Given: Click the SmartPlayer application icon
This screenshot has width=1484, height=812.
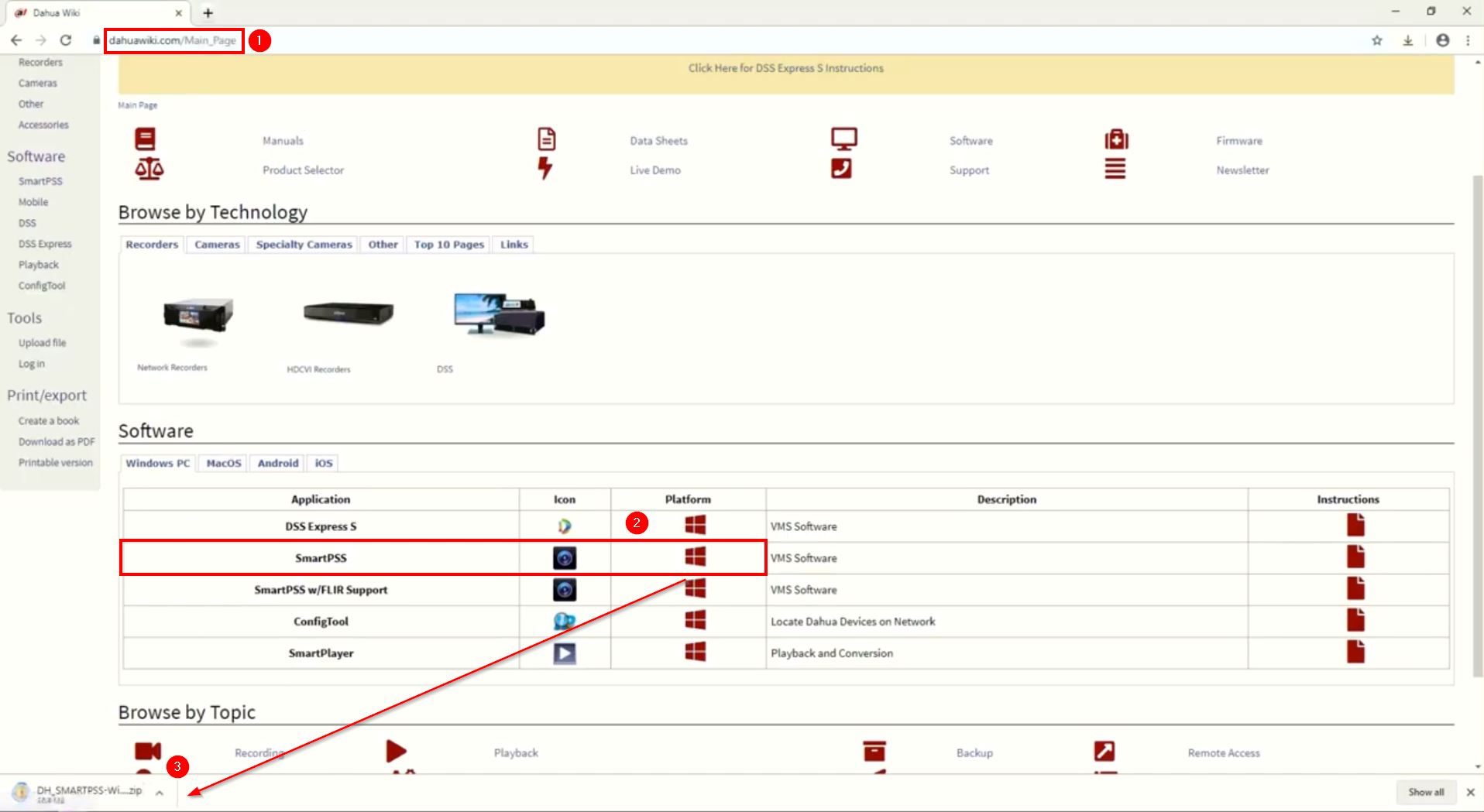Looking at the screenshot, I should (x=565, y=653).
